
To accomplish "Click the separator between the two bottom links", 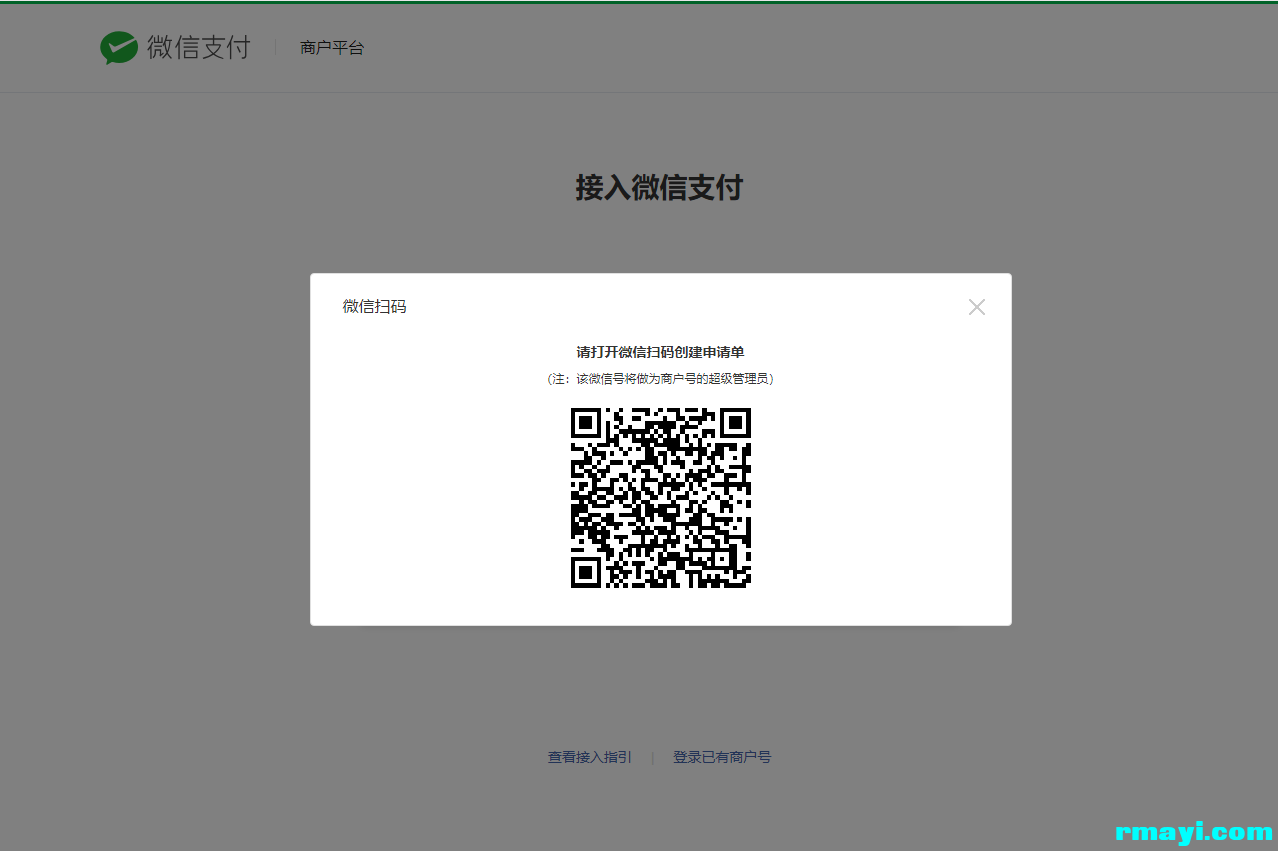I will (652, 758).
